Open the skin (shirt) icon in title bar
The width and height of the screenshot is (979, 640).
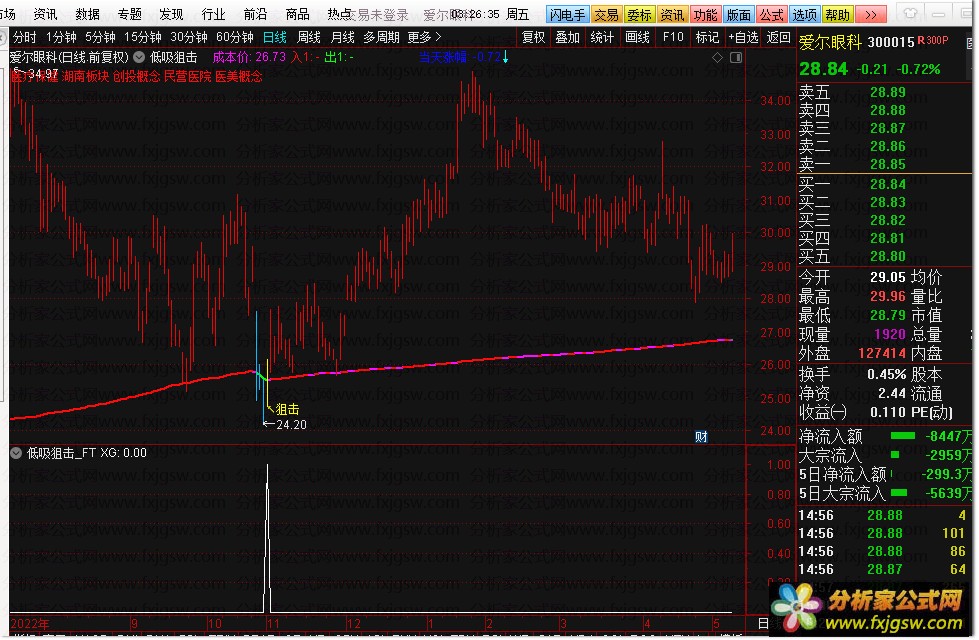(910, 14)
